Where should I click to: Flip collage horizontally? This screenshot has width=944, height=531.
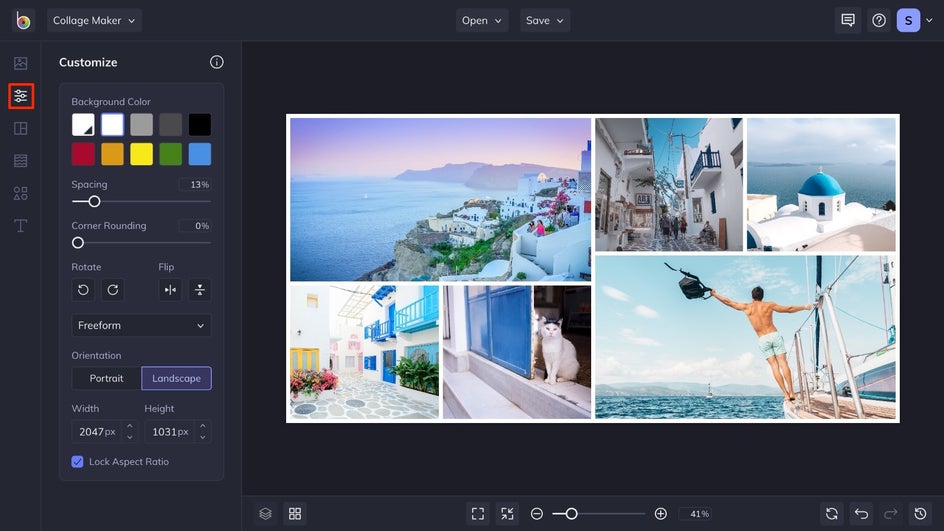point(170,290)
